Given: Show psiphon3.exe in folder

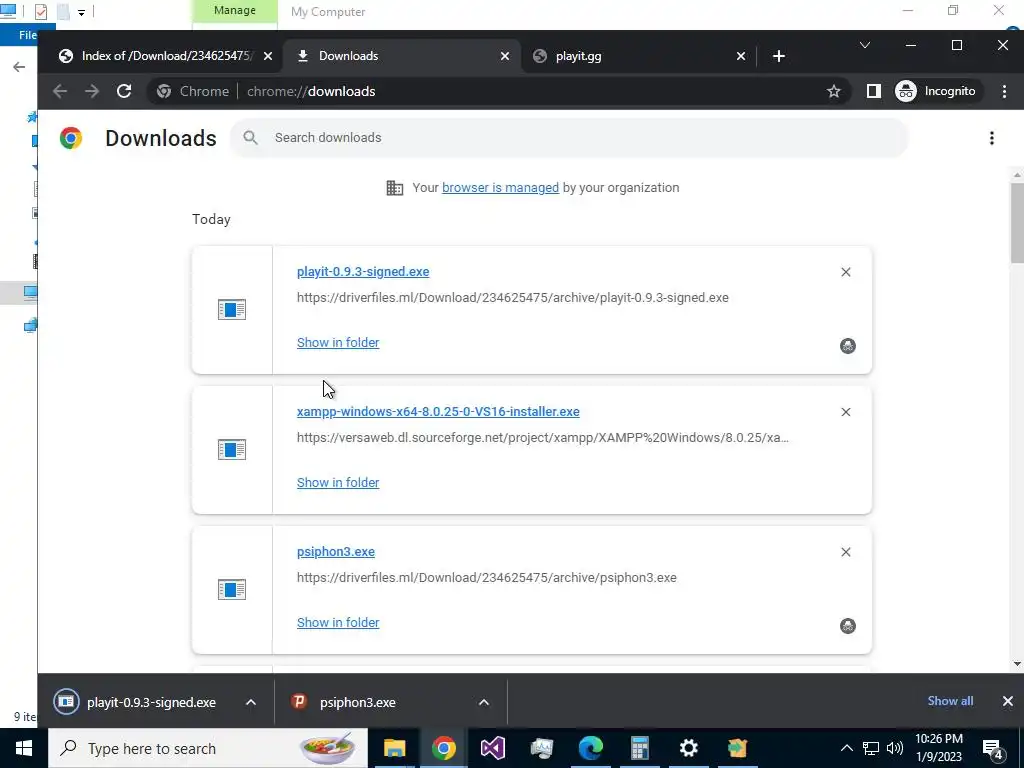Looking at the screenshot, I should point(338,622).
